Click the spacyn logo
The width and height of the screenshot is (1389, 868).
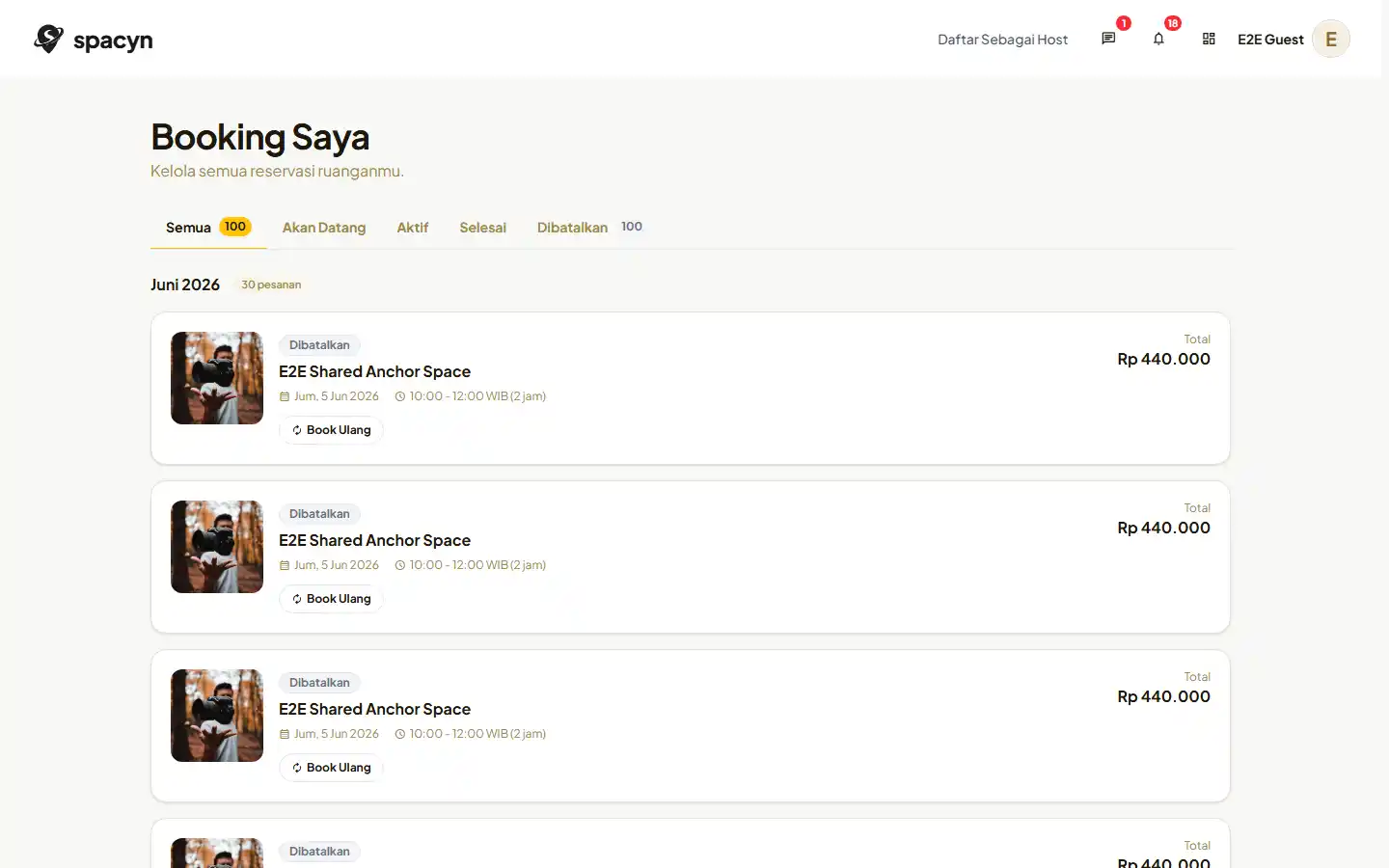tap(94, 40)
